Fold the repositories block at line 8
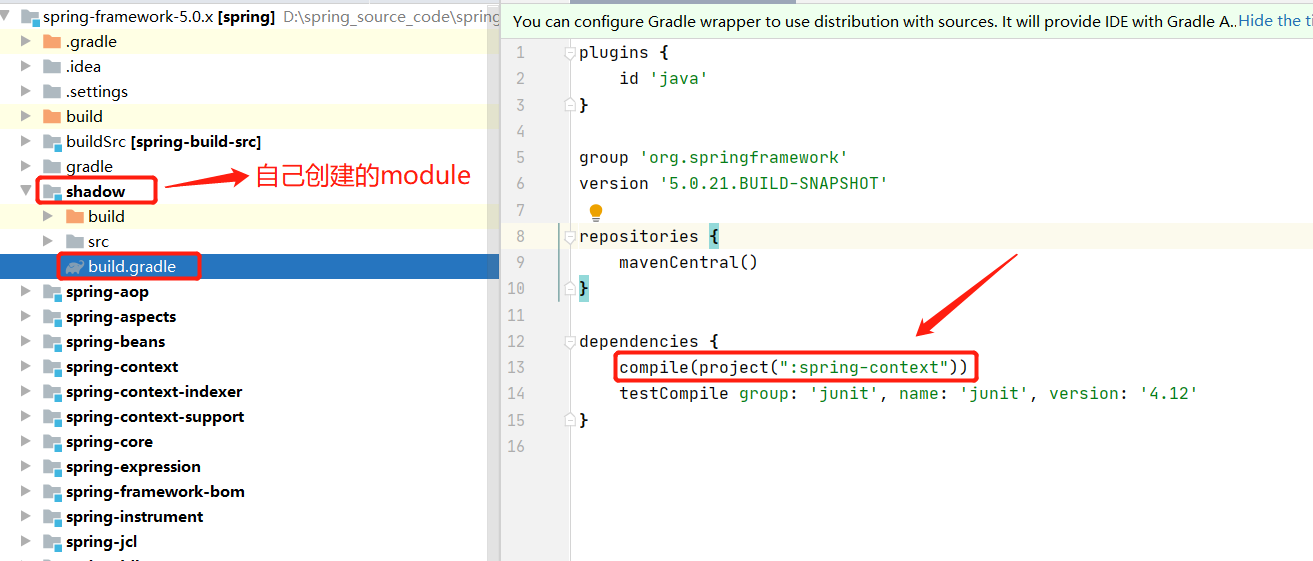 pyautogui.click(x=570, y=237)
